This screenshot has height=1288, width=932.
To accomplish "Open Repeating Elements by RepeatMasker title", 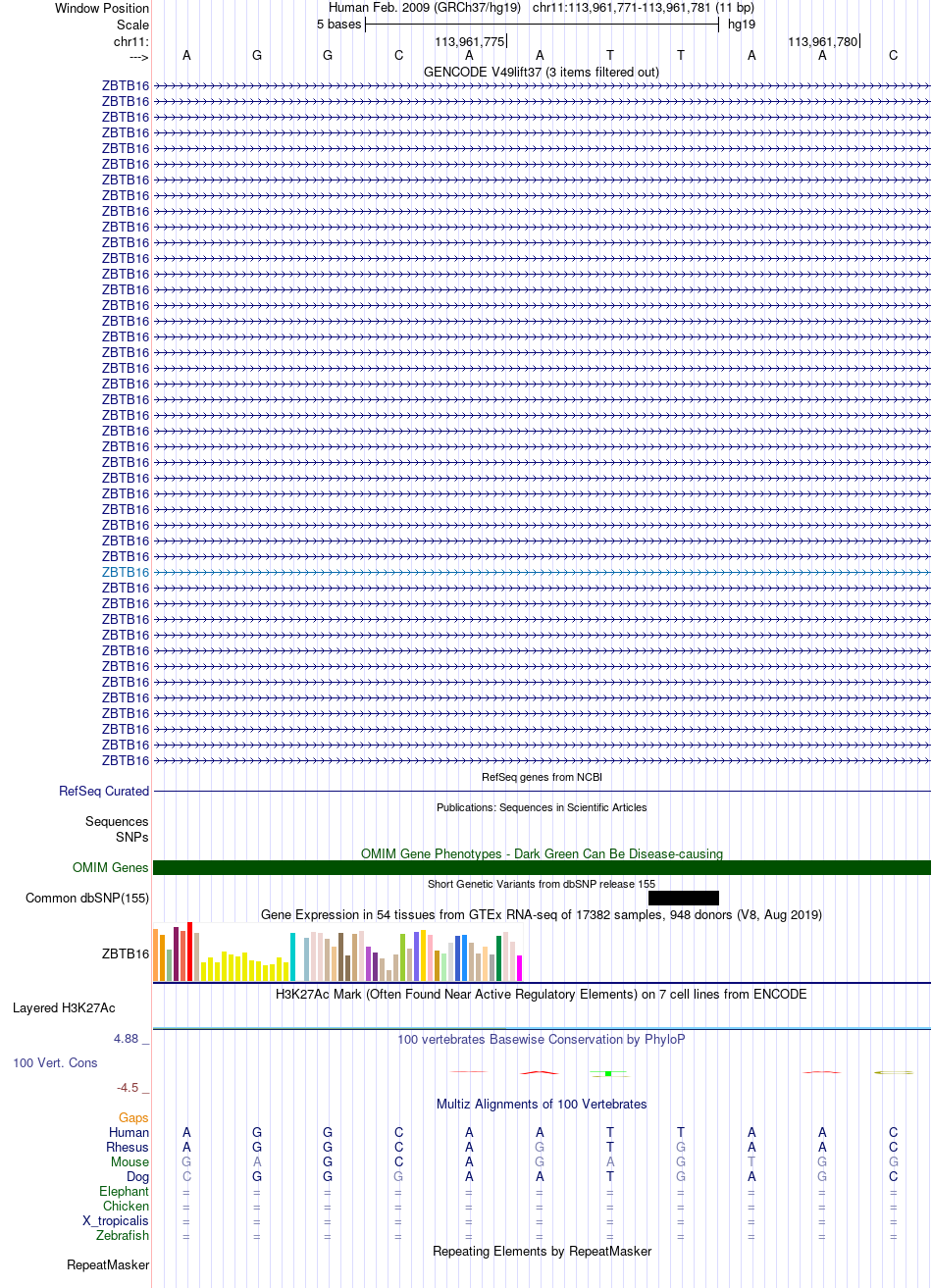I will [x=542, y=1251].
